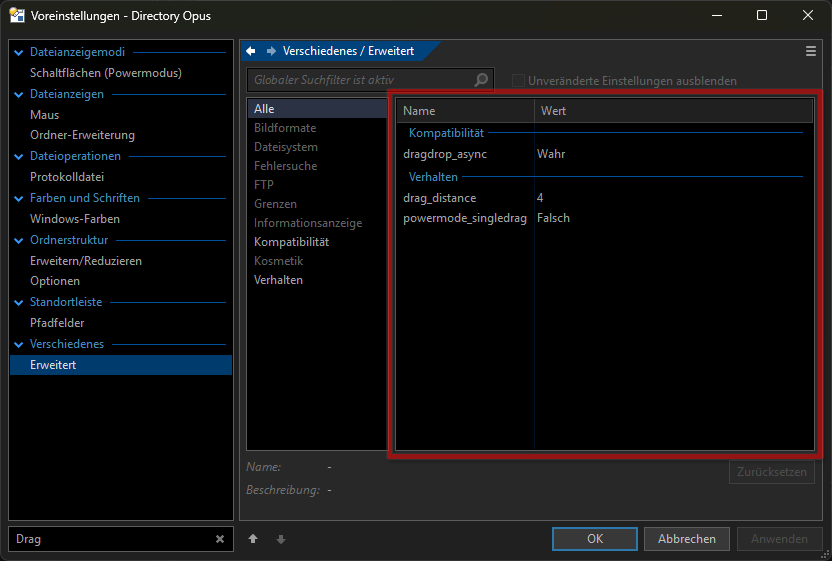Toggle Unveränderte Einstellungen ausblenden checkbox
832x561 pixels.
[x=518, y=81]
